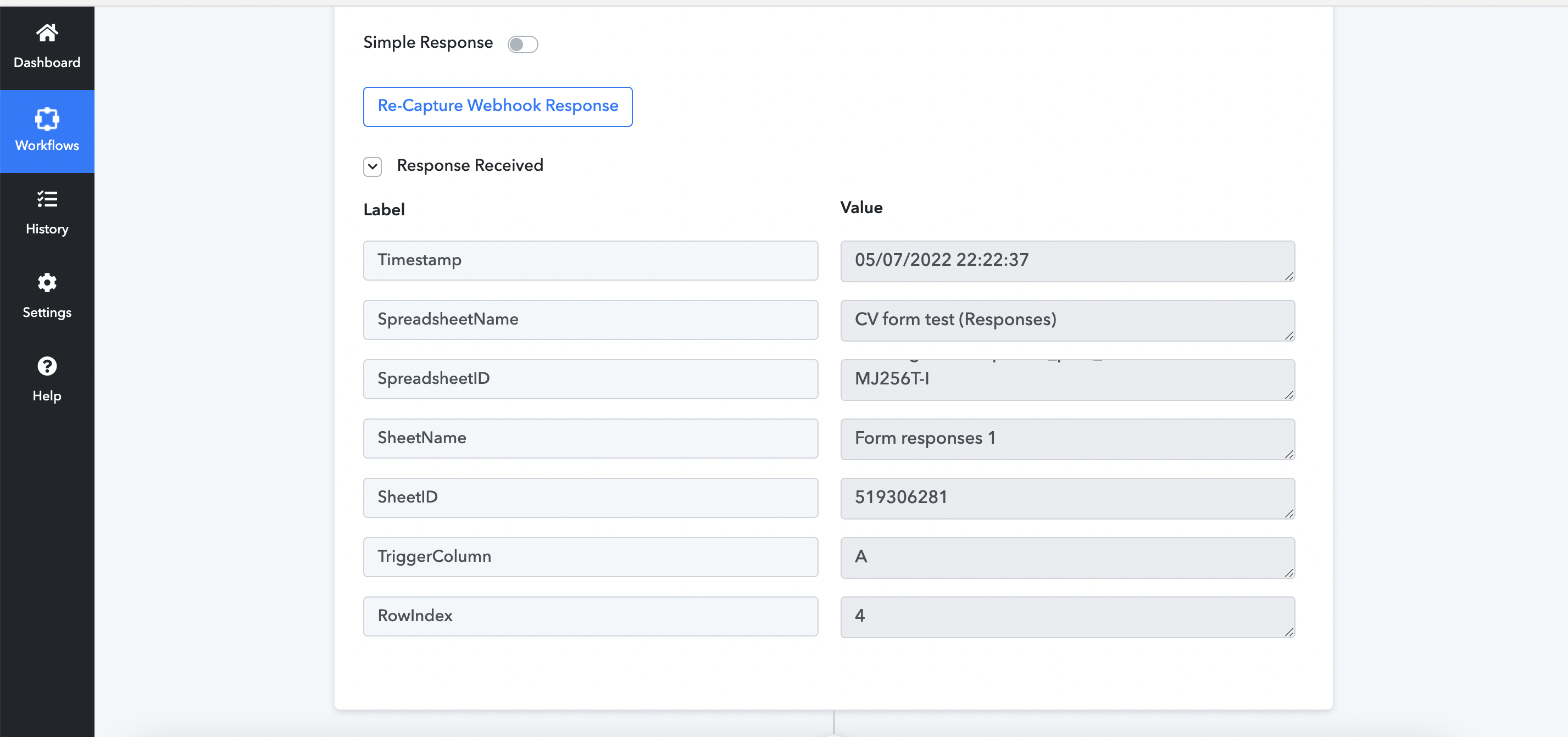
Task: Click the value field 'CV form test (Responses)'
Action: point(1067,320)
